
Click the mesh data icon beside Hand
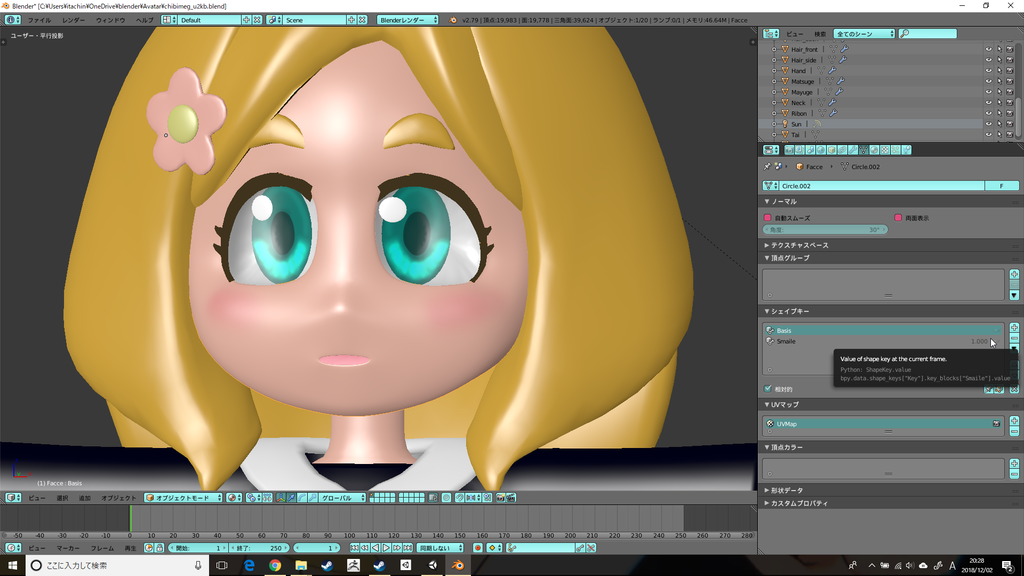(x=822, y=71)
